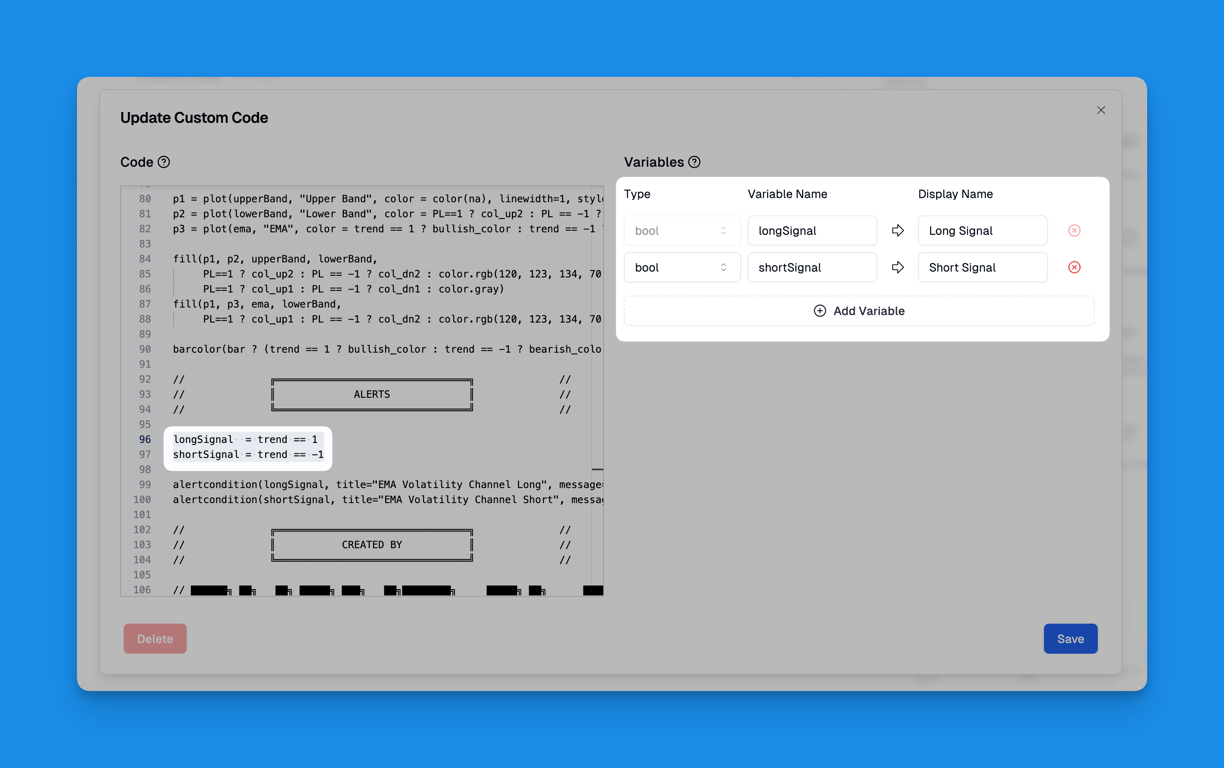Image resolution: width=1224 pixels, height=768 pixels.
Task: Click the ALERTS comment banner in code
Action: pos(372,395)
